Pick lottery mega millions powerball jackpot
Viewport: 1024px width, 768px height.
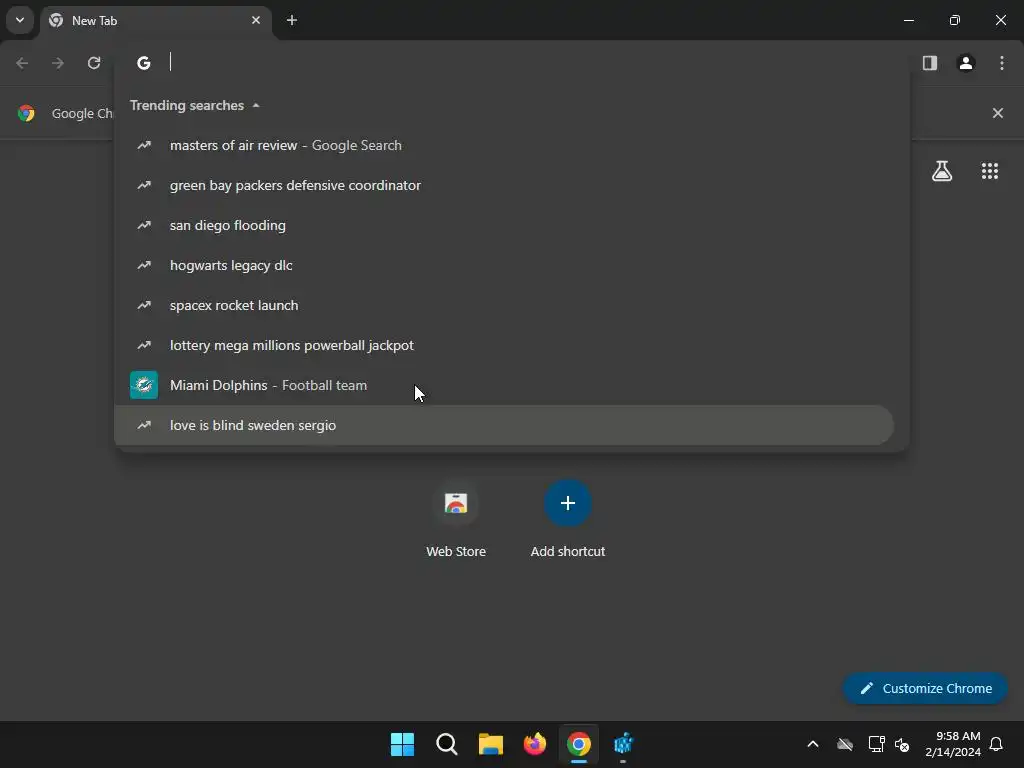click(x=504, y=345)
